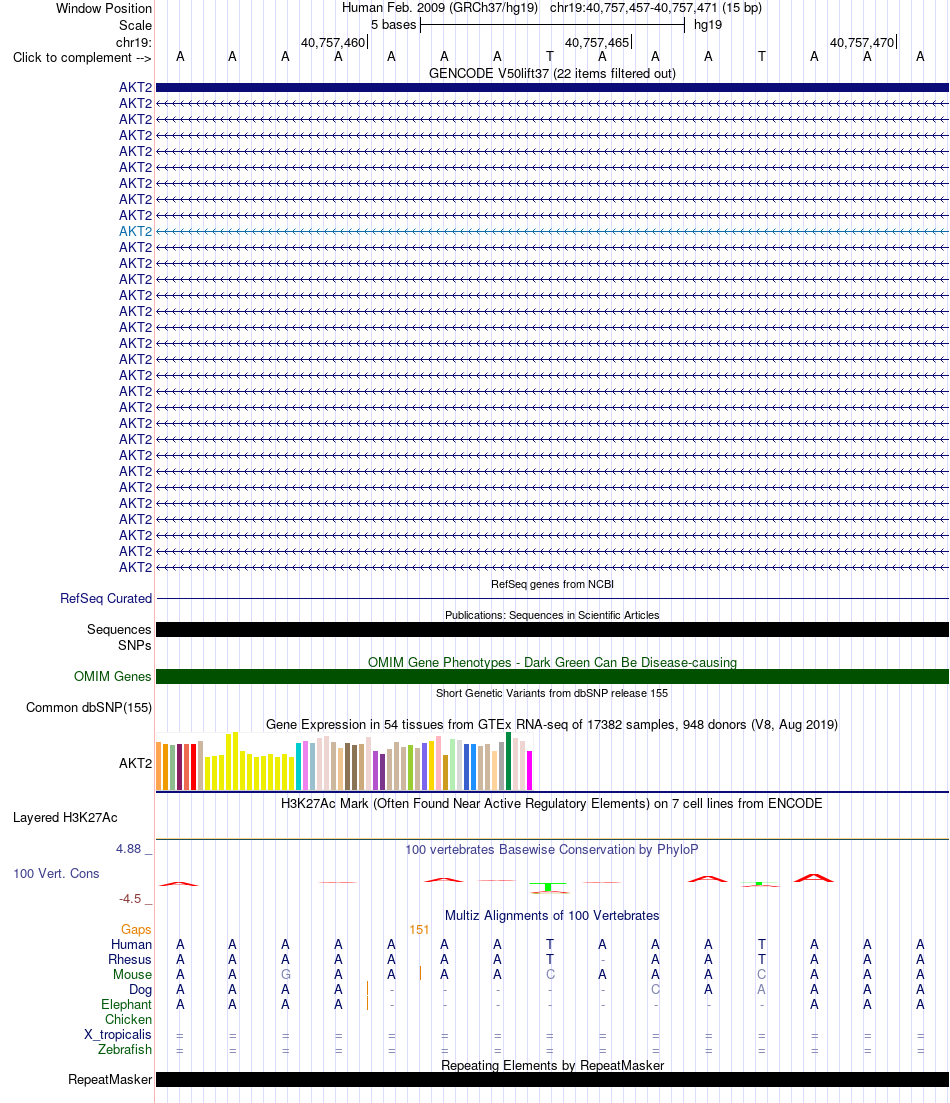Screen dimensions: 950x1103
Task: Click the GENCODE V50lift37 track title
Action: coord(552,74)
